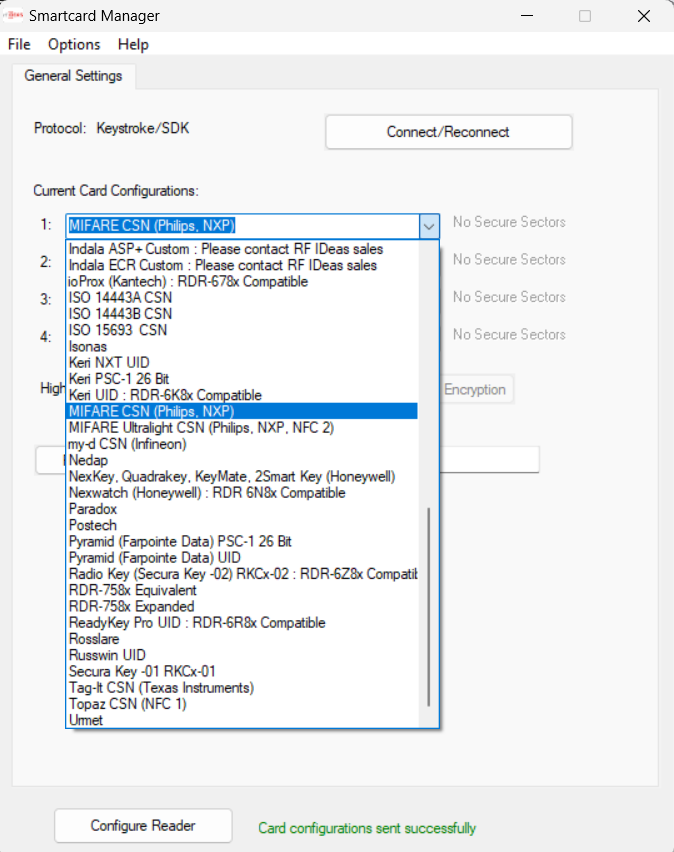The height and width of the screenshot is (852, 674).
Task: Pick Keri NXT UID option
Action: point(242,362)
